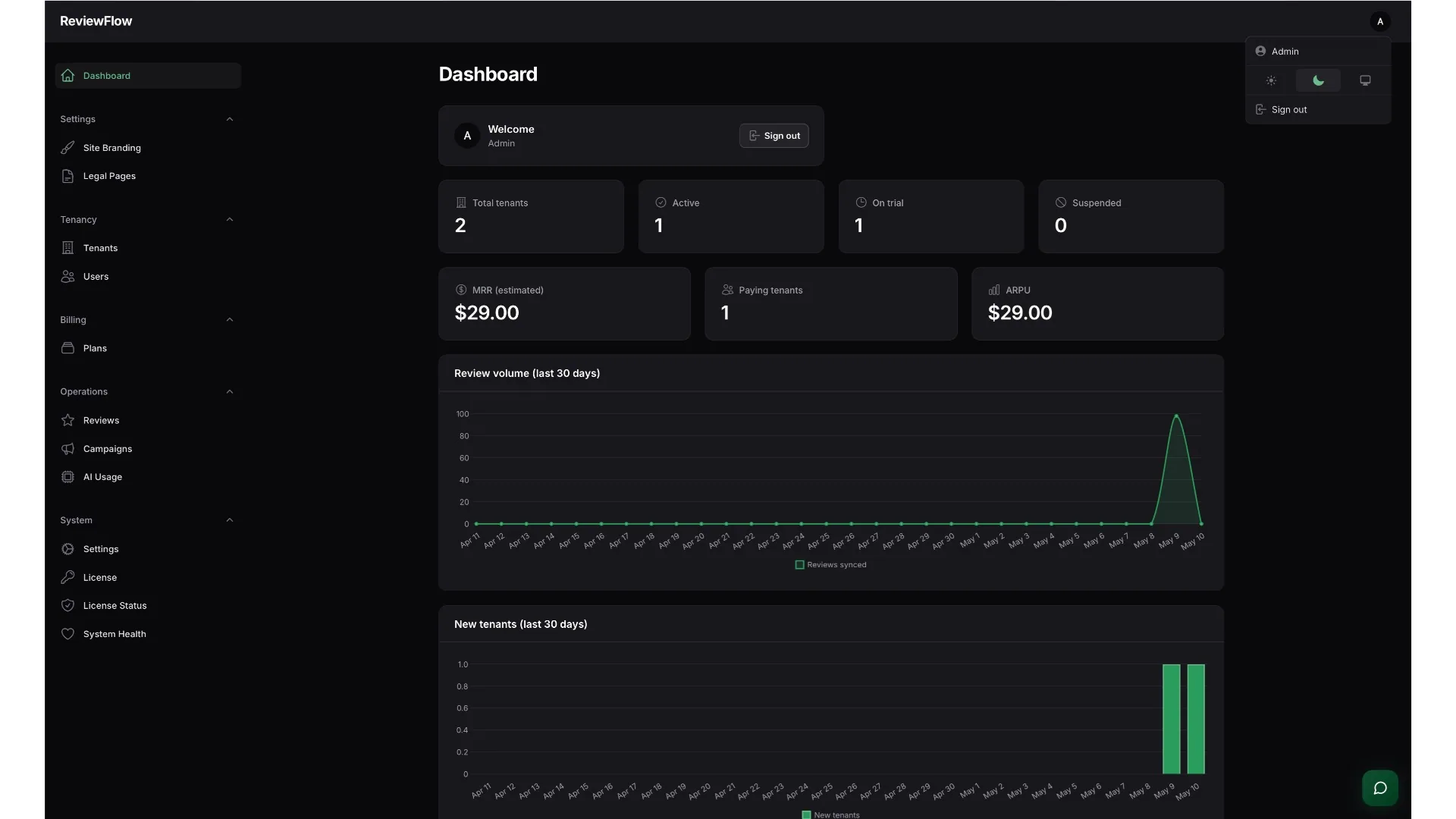Screen dimensions: 1456x819
Task: Open the Tenants page label in sidebar
Action: pyautogui.click(x=100, y=248)
